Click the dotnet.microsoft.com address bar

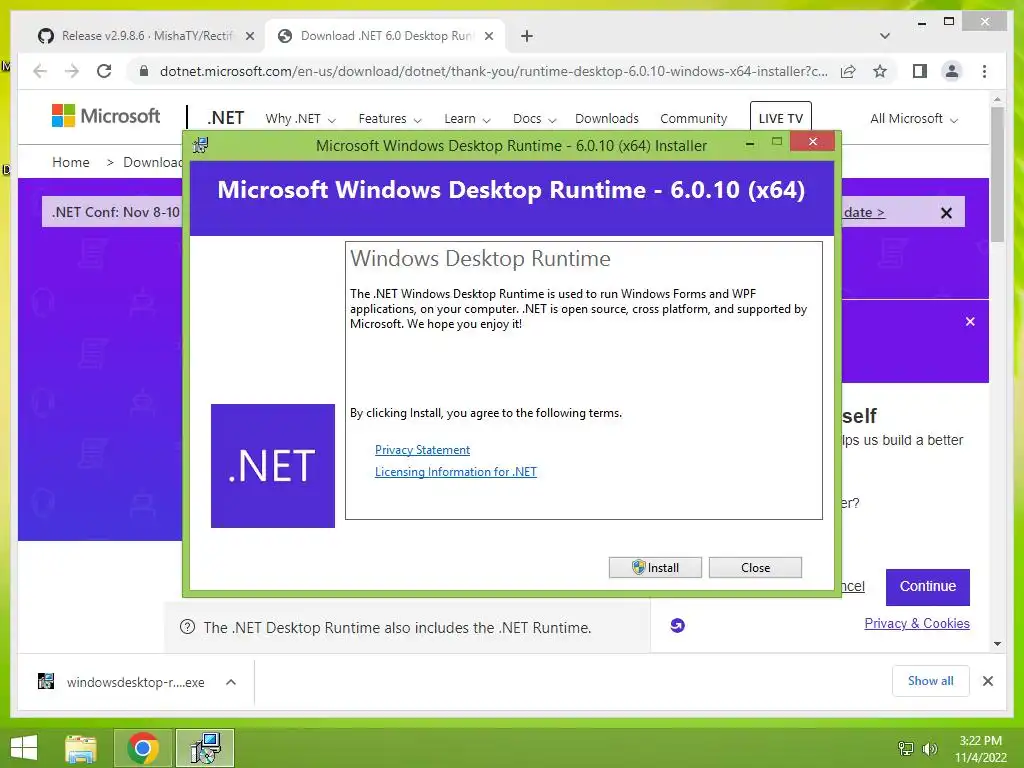pos(494,71)
